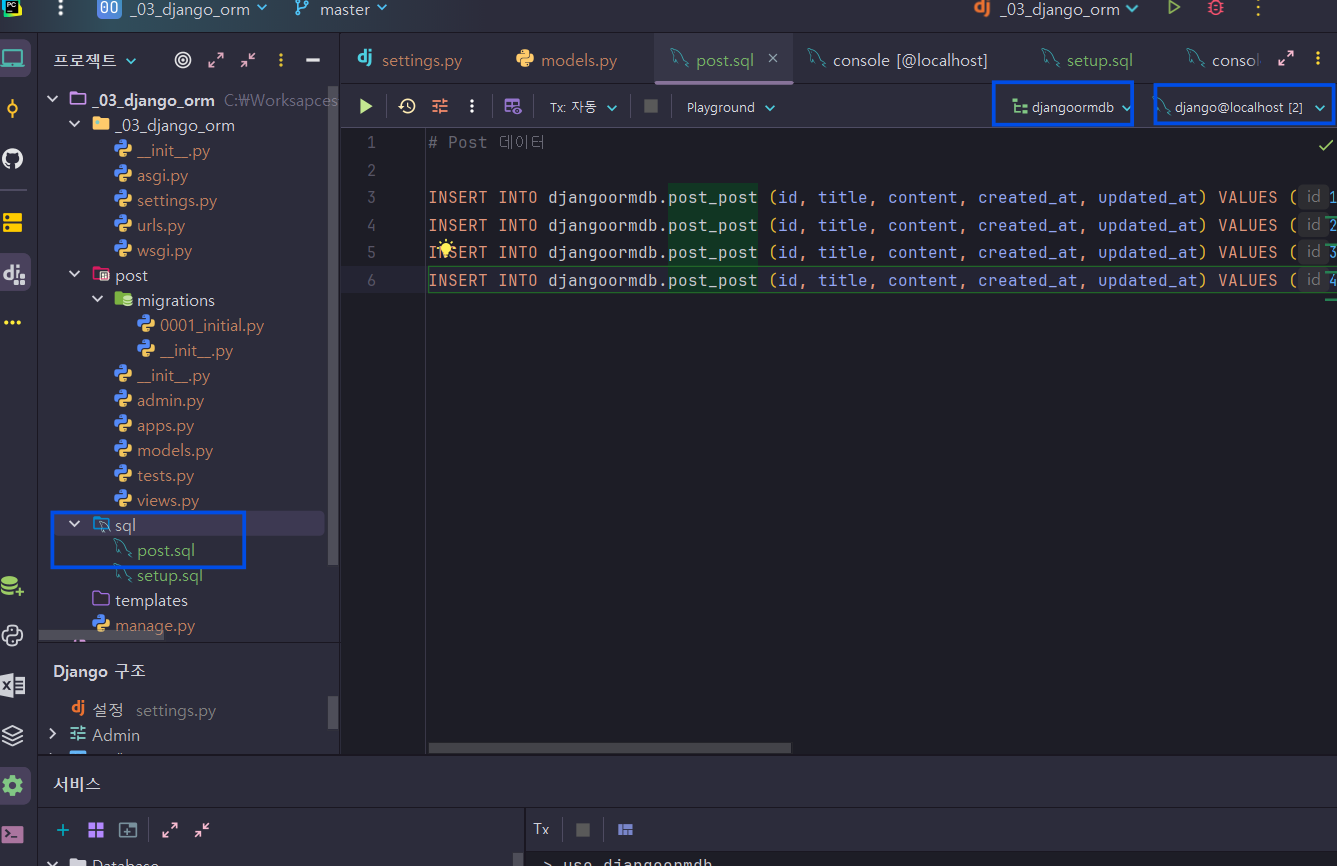Switch to the settings.py tab

click(410, 60)
